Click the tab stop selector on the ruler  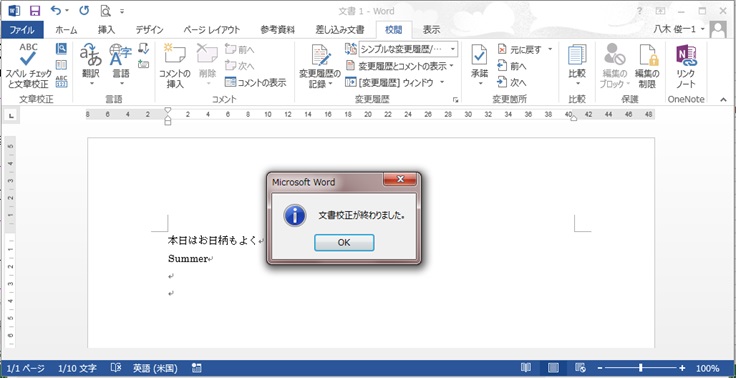tap(11, 115)
